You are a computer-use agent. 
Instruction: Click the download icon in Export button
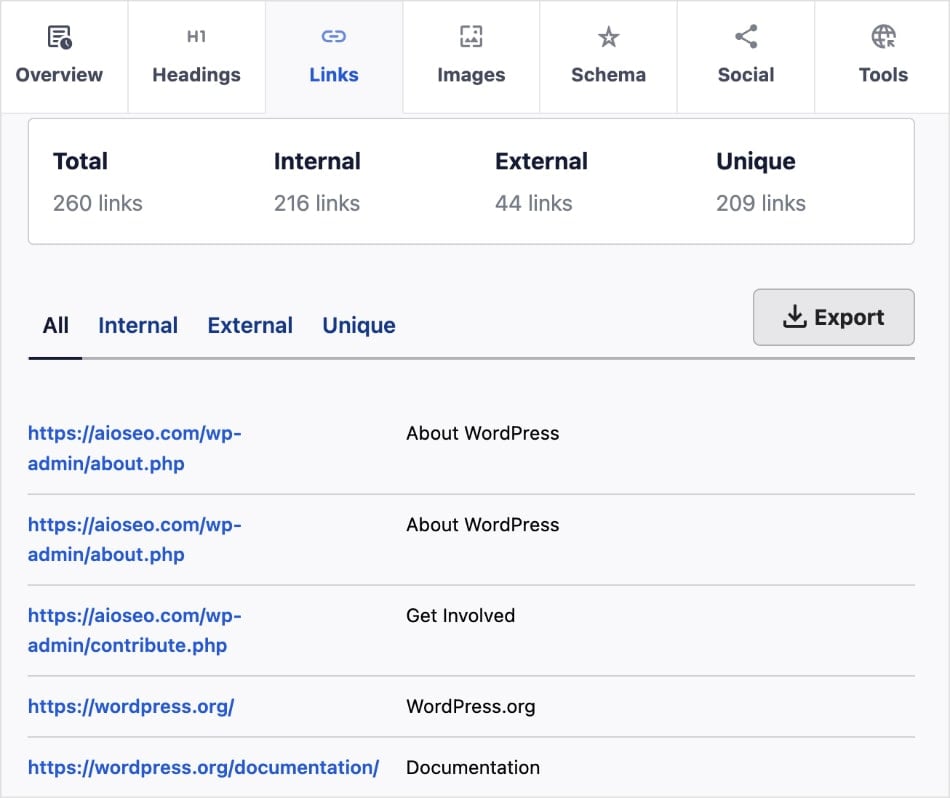click(x=794, y=318)
